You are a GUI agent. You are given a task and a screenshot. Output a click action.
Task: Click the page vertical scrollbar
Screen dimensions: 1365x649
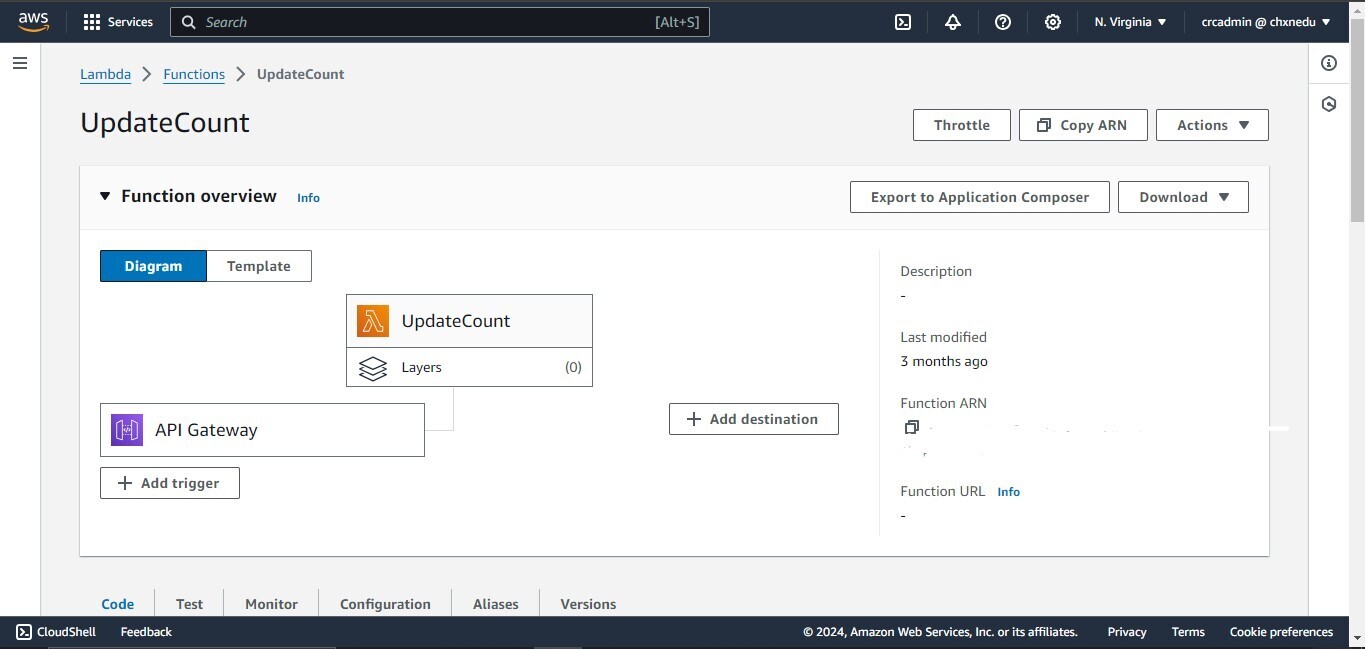tap(1357, 120)
